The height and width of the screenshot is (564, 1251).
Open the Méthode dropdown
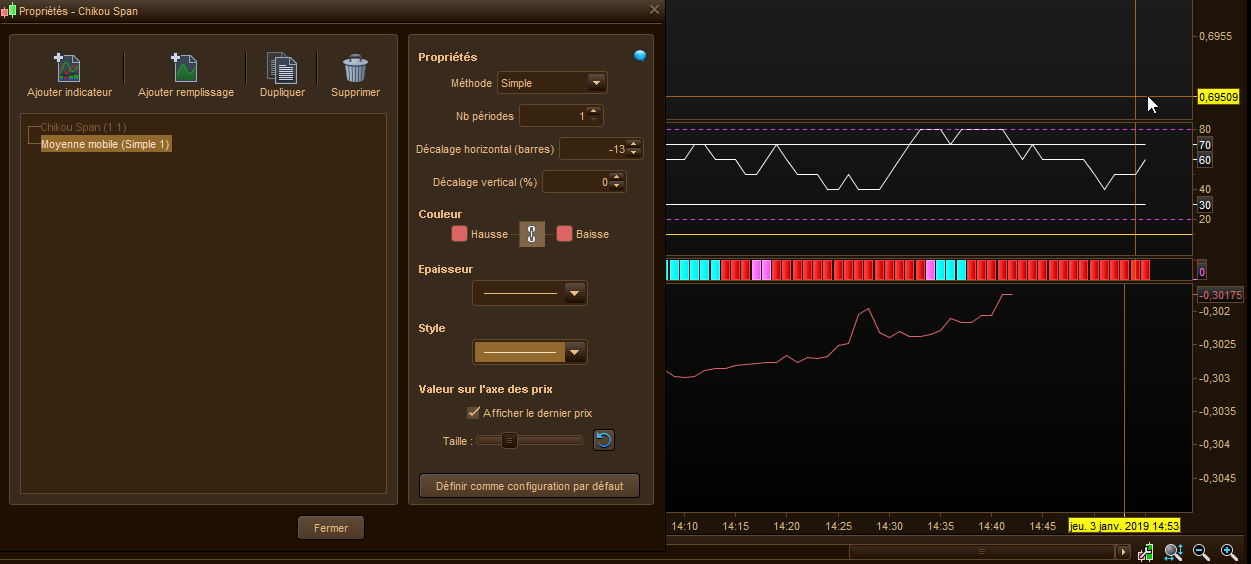(x=596, y=83)
